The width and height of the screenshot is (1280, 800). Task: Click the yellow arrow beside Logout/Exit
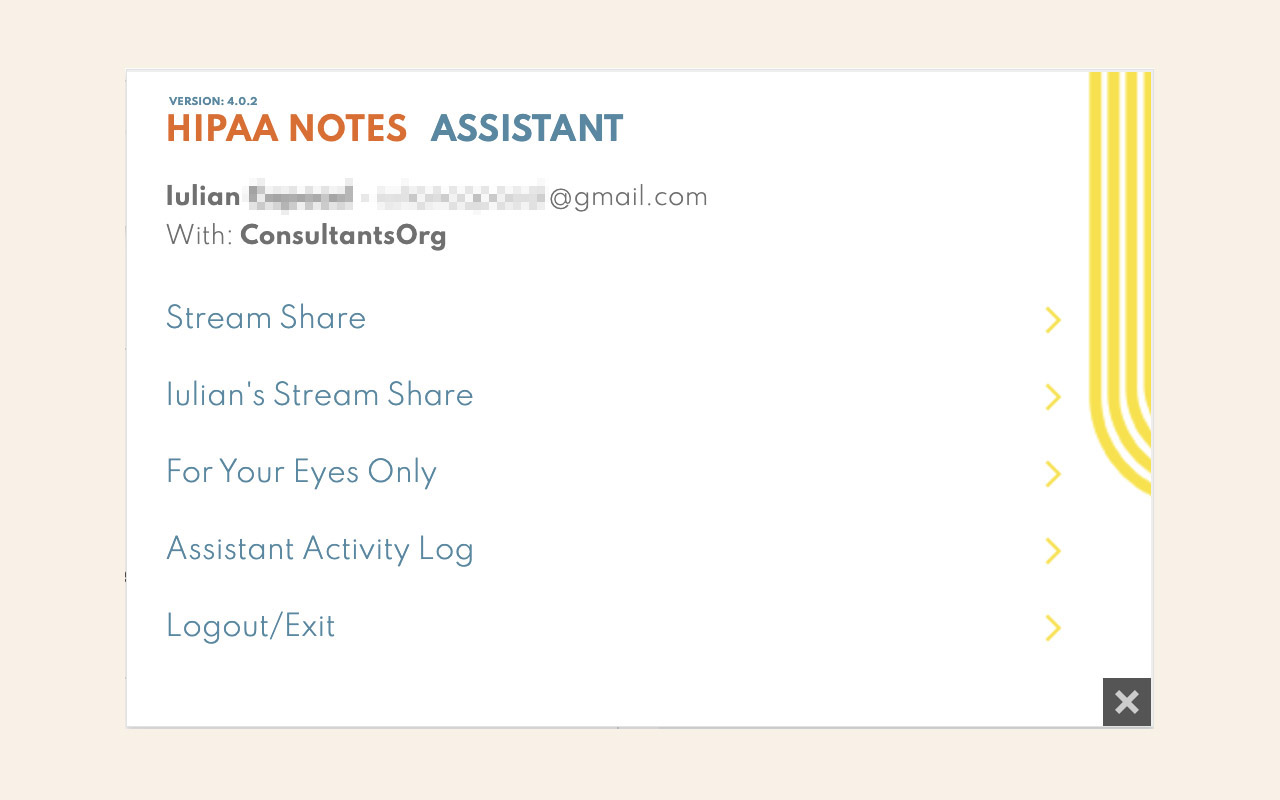click(1052, 628)
